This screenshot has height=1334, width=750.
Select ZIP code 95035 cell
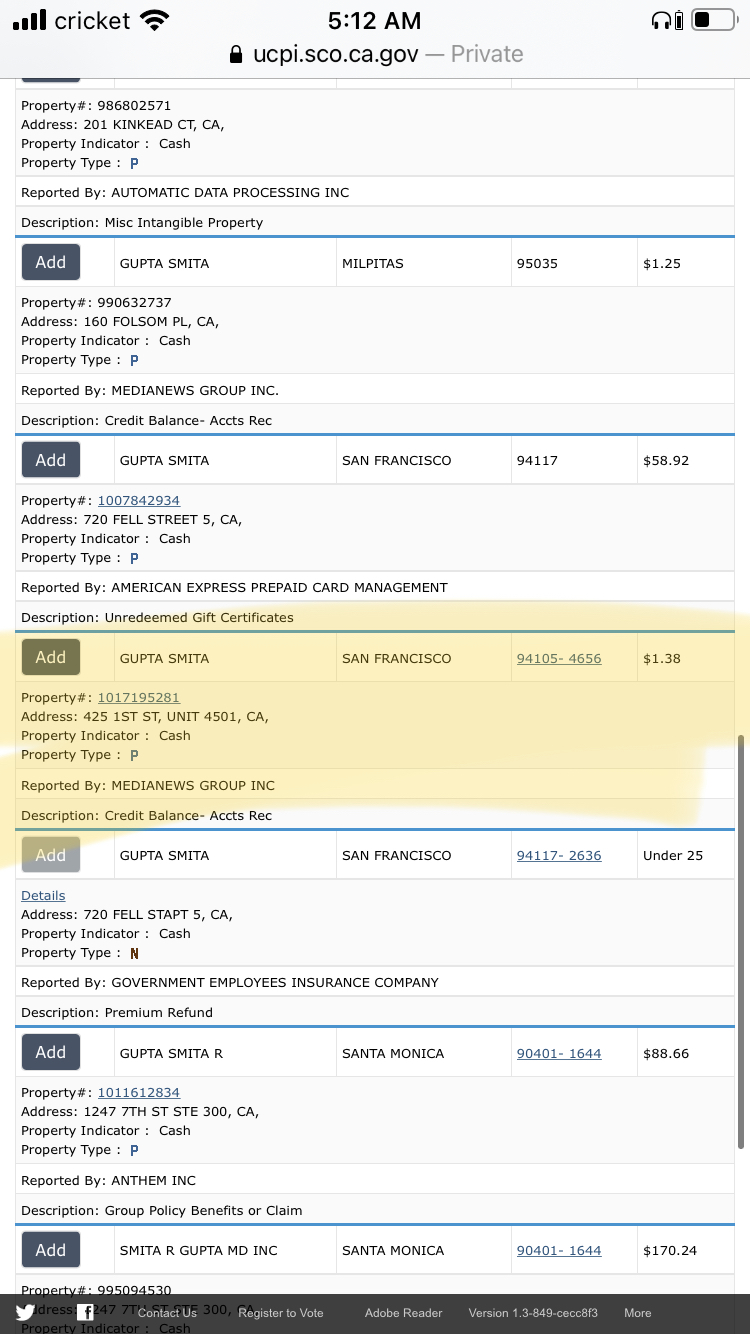click(x=574, y=263)
